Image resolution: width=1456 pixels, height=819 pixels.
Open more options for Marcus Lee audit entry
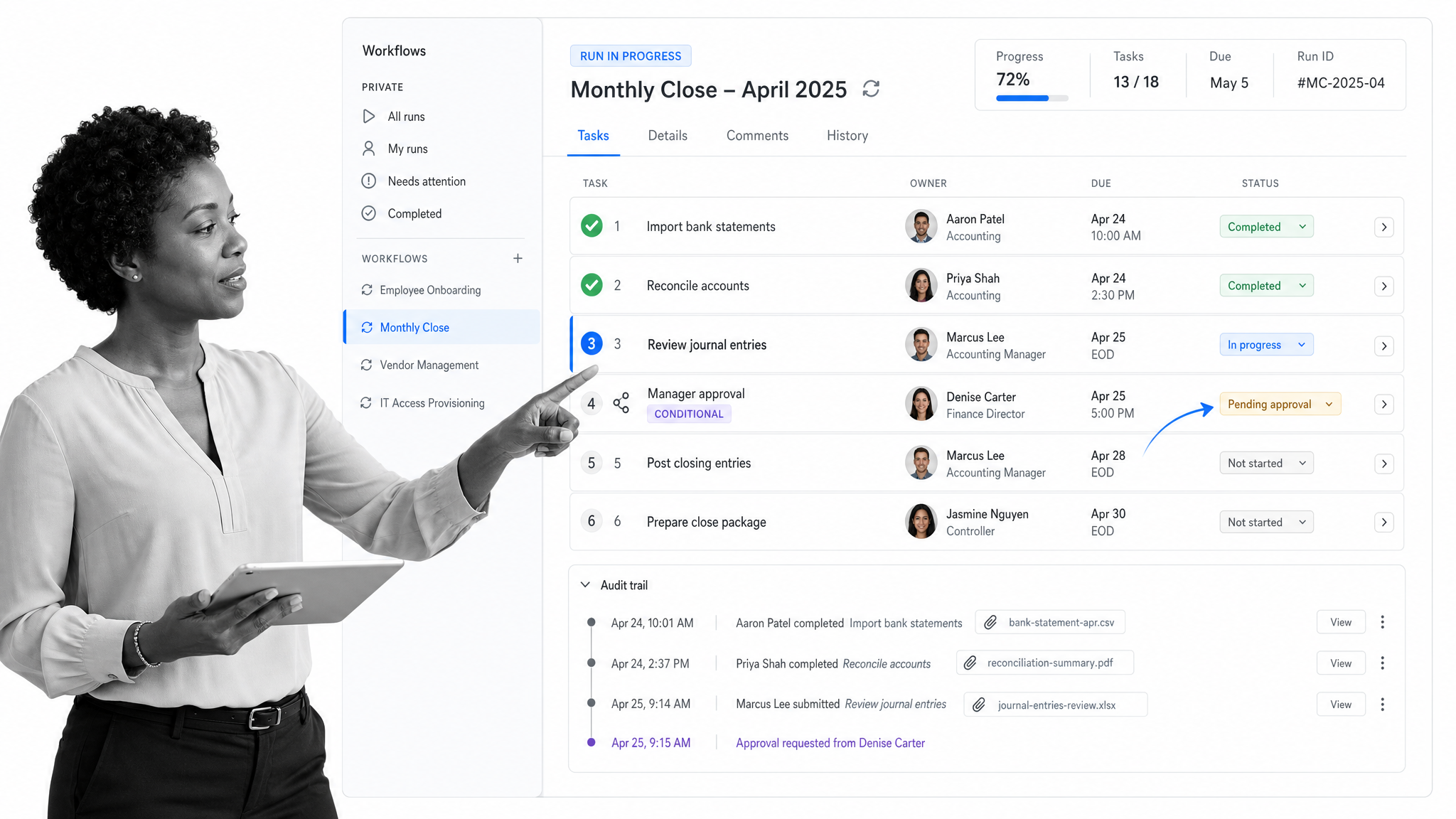click(1382, 705)
